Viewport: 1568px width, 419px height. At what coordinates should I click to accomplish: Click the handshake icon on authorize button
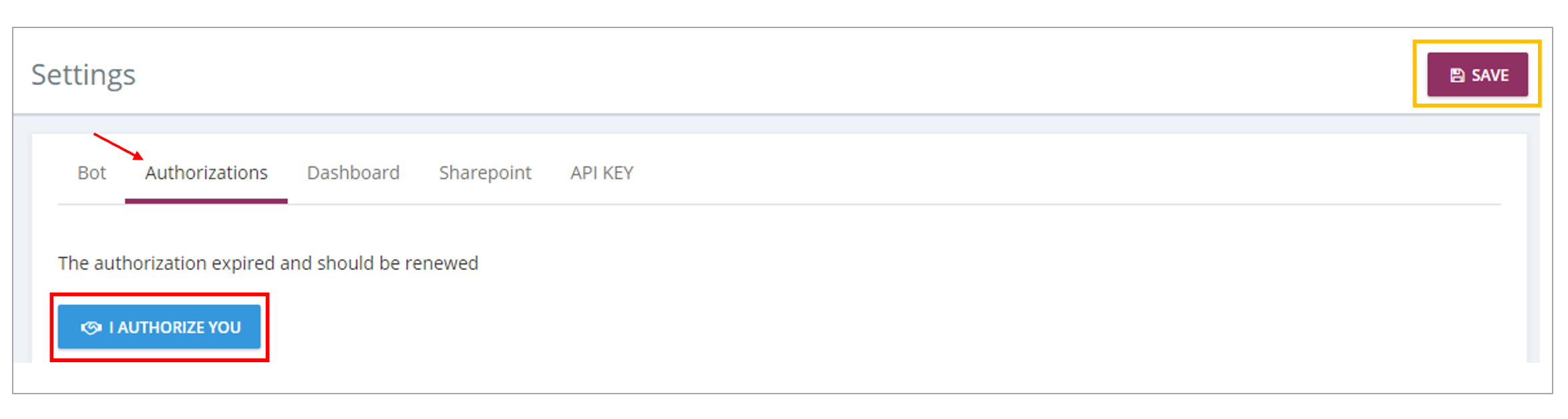[x=91, y=327]
